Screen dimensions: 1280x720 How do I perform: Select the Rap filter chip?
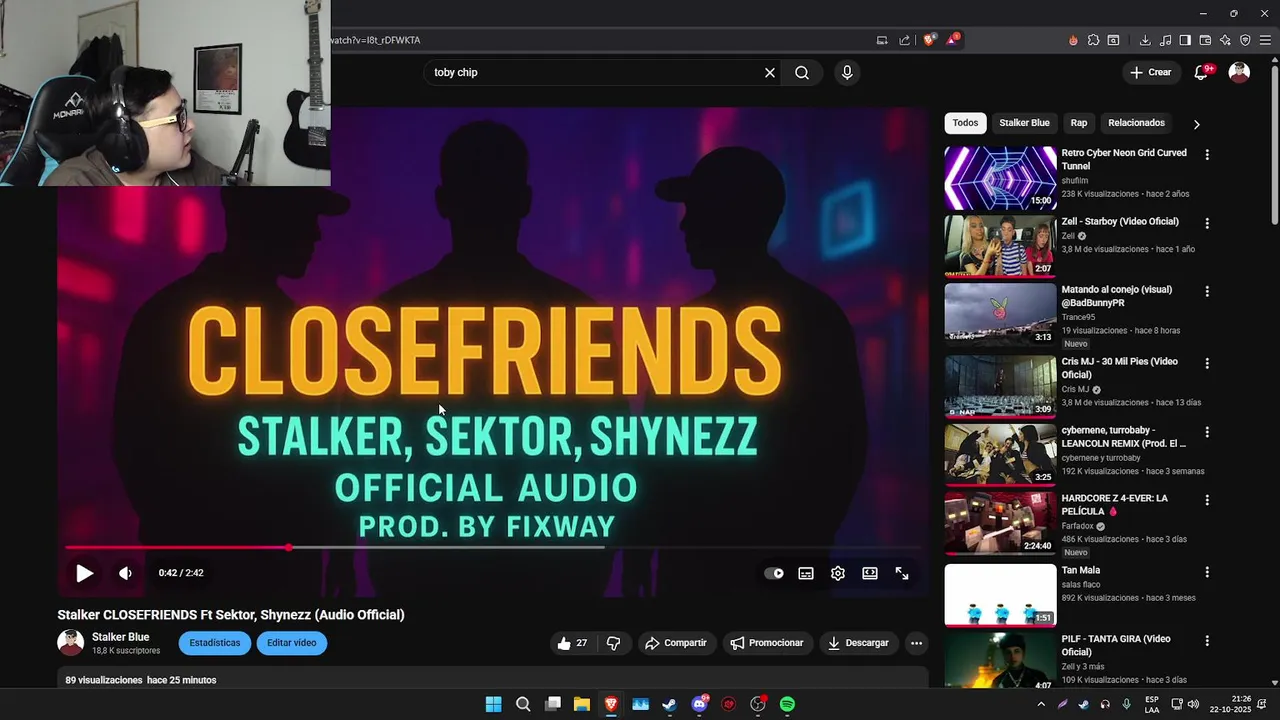1079,123
